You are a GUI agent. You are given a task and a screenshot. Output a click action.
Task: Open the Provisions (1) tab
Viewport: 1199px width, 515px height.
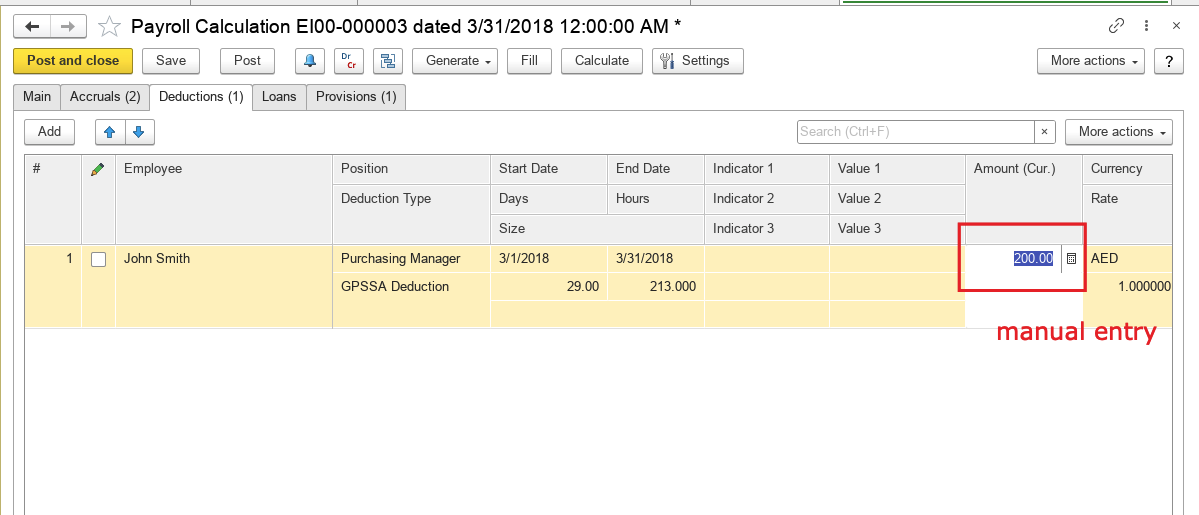tap(356, 97)
